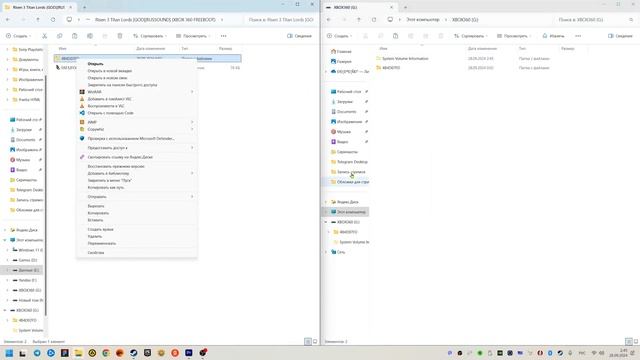
Task: Click Этот компьютер breadcrumb in right window
Action: click(423, 20)
